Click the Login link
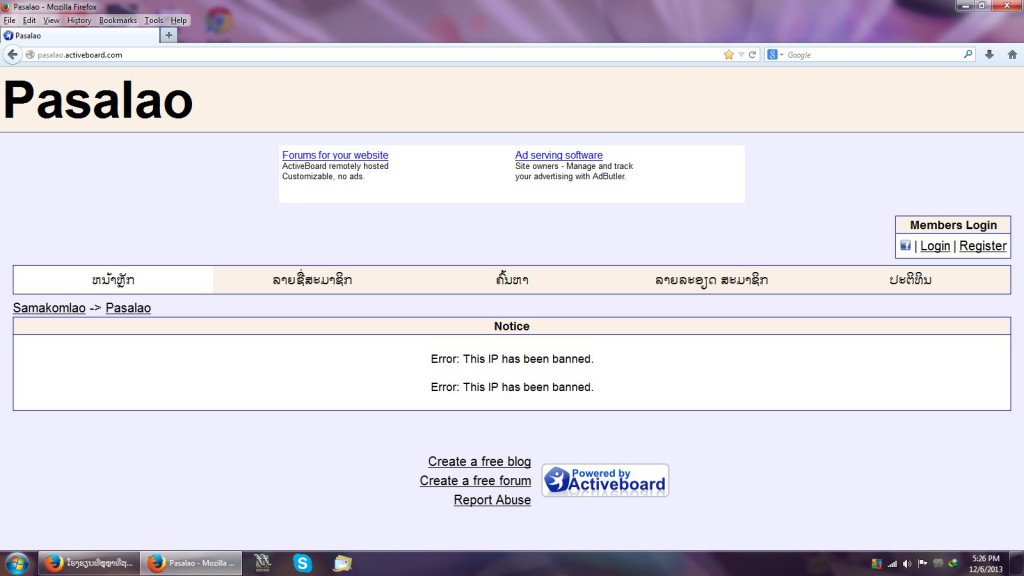Image resolution: width=1024 pixels, height=576 pixels. click(x=935, y=246)
